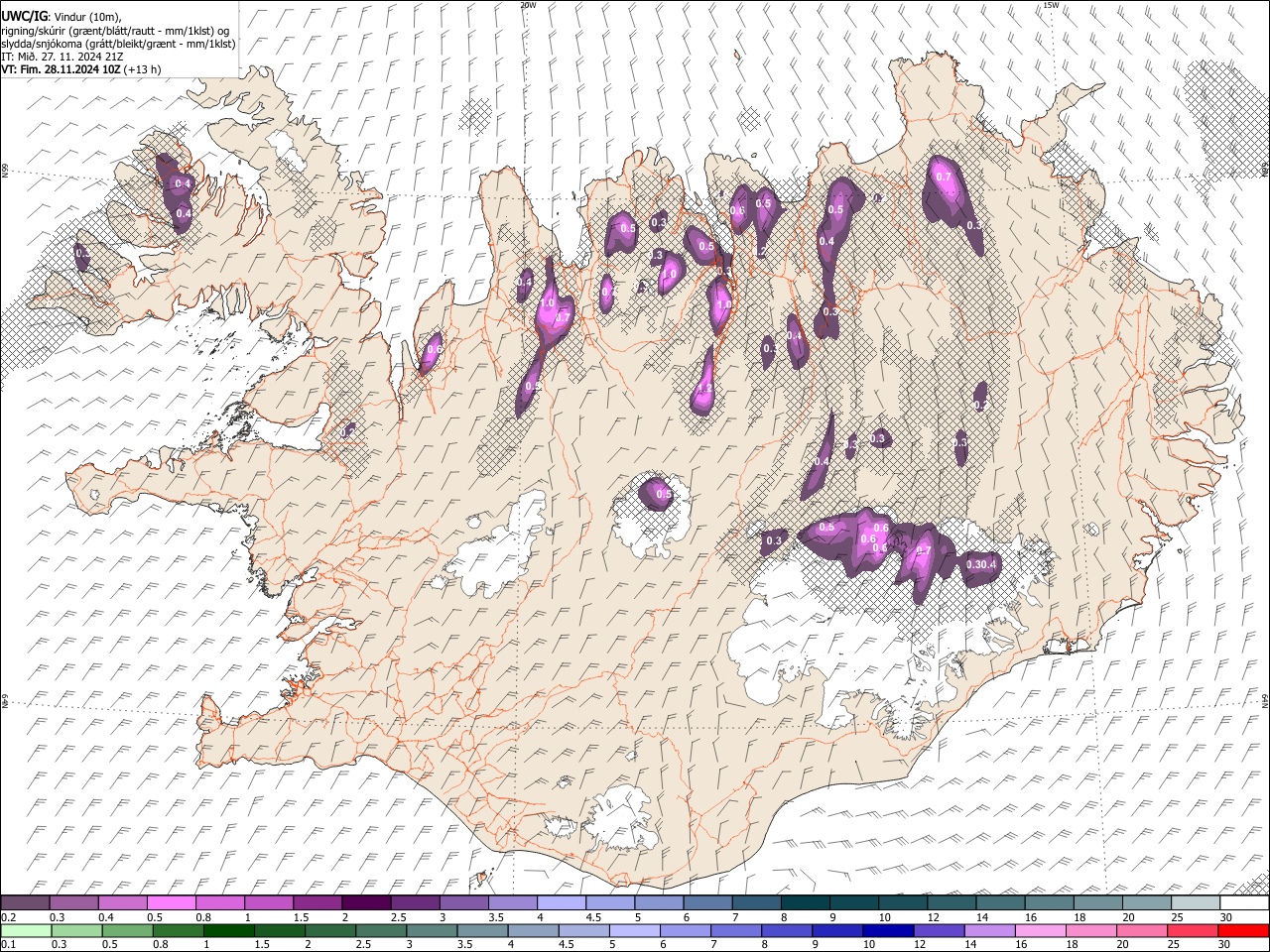Select the 8–9 dark teal upper legend swatch
The image size is (1270, 952).
point(806,902)
